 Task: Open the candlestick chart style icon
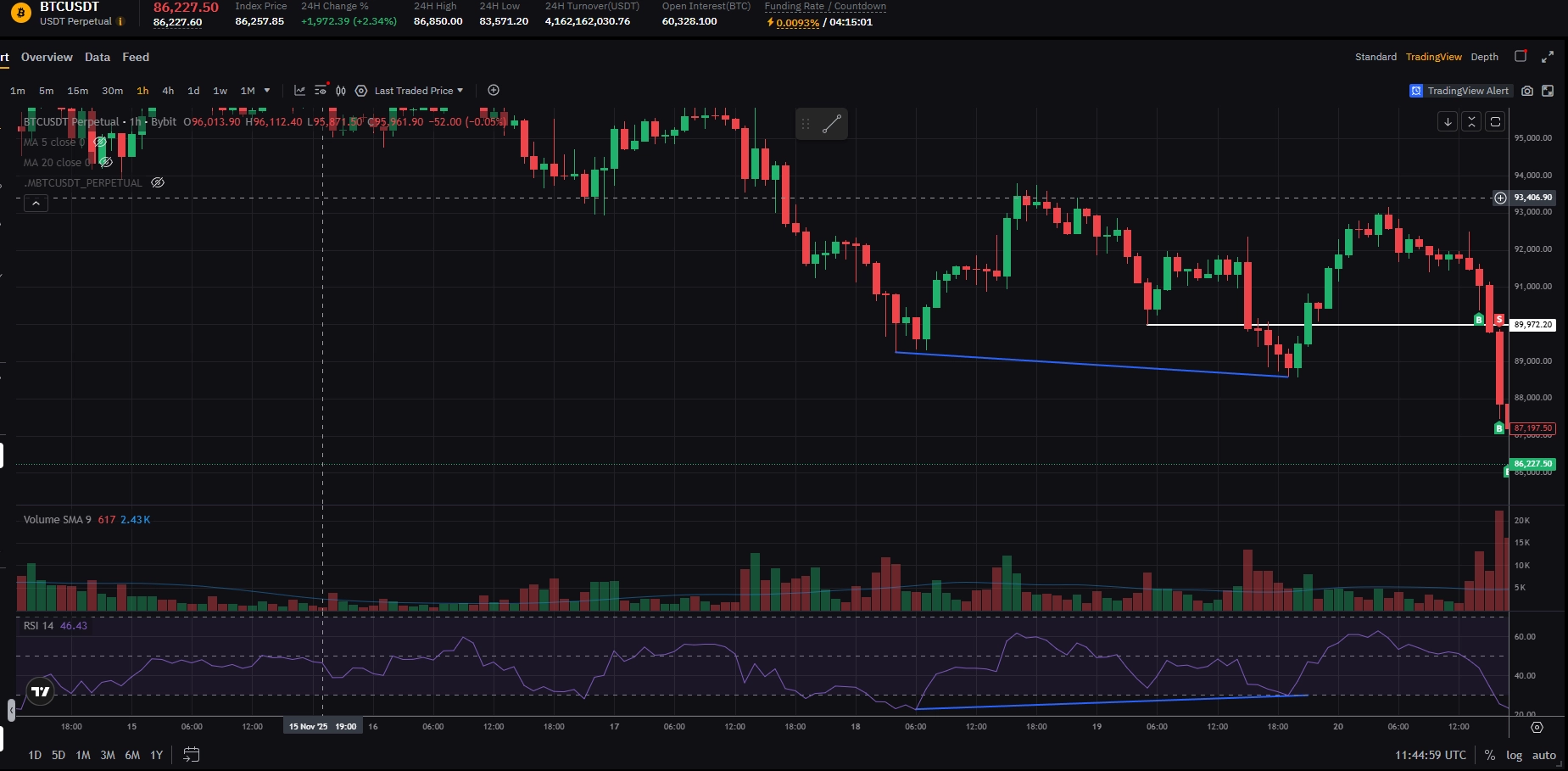341,91
